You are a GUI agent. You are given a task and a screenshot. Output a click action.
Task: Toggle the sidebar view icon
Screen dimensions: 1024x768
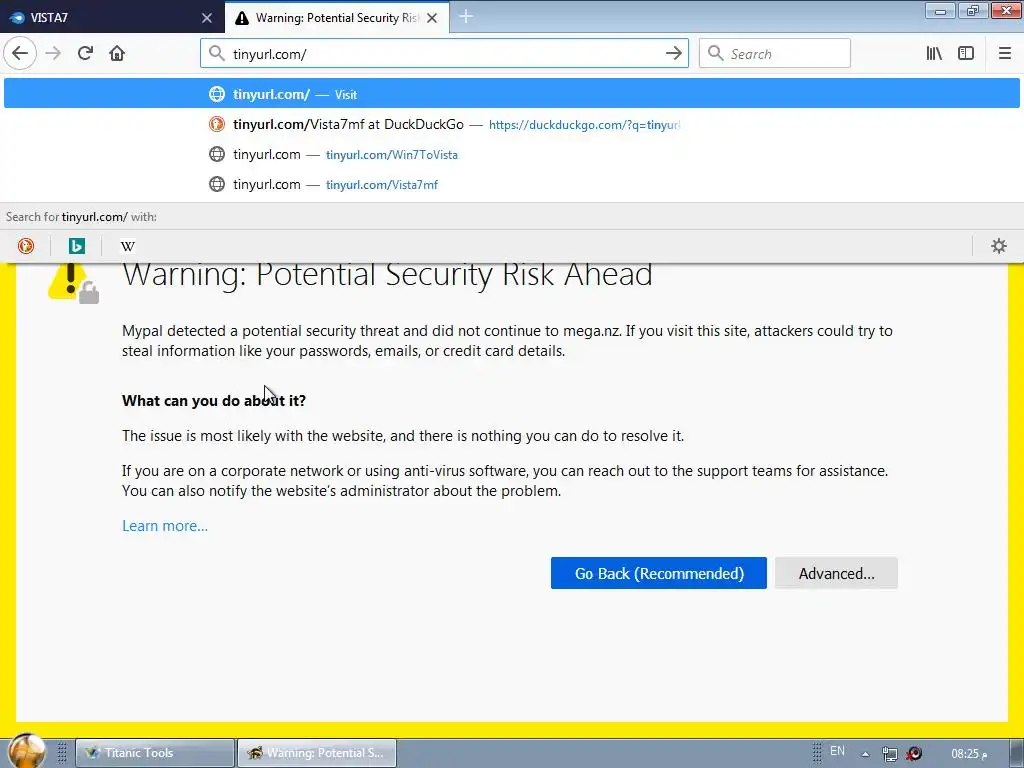tap(966, 54)
